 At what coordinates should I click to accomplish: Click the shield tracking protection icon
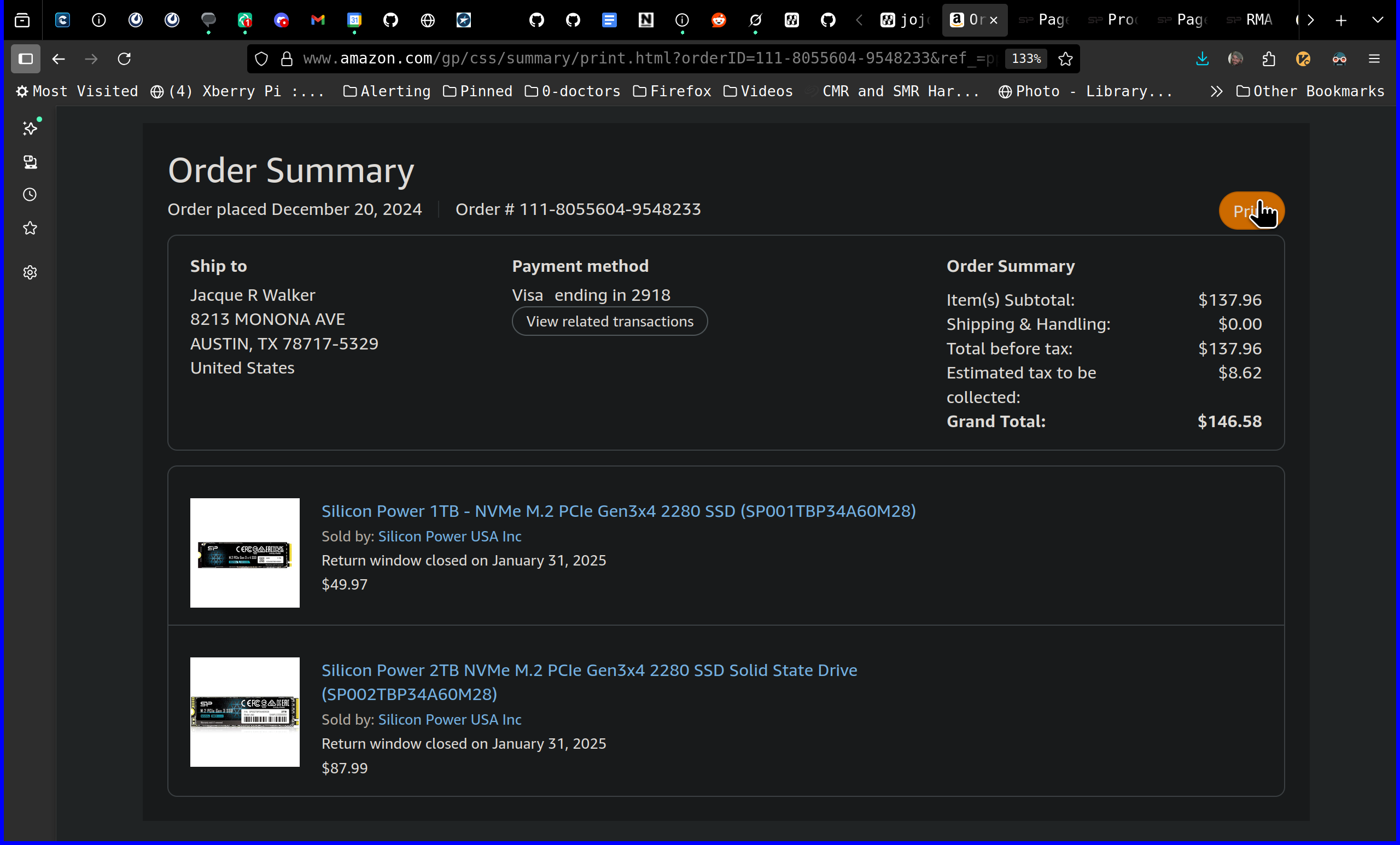261,59
